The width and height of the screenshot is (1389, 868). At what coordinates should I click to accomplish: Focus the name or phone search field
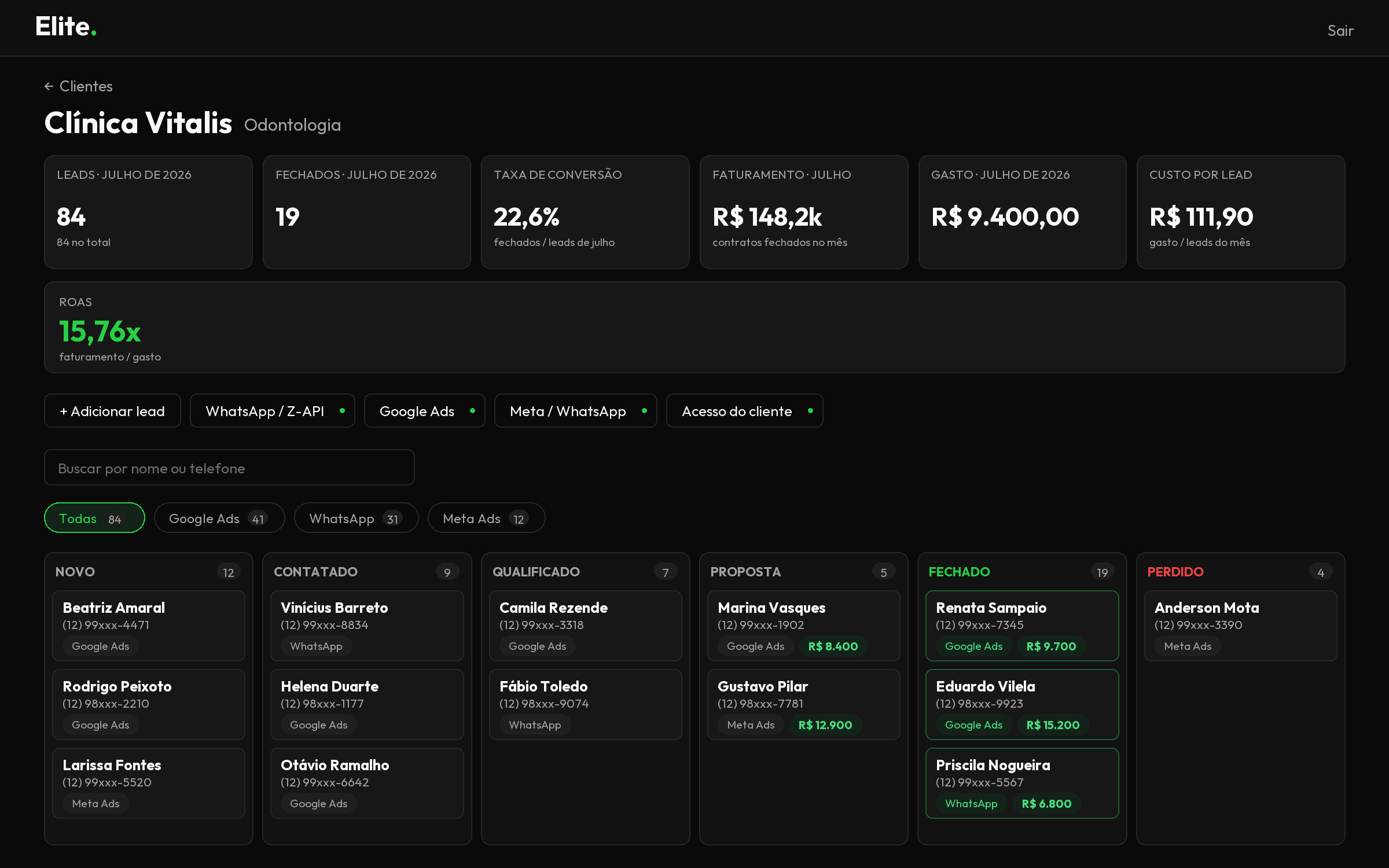[229, 468]
